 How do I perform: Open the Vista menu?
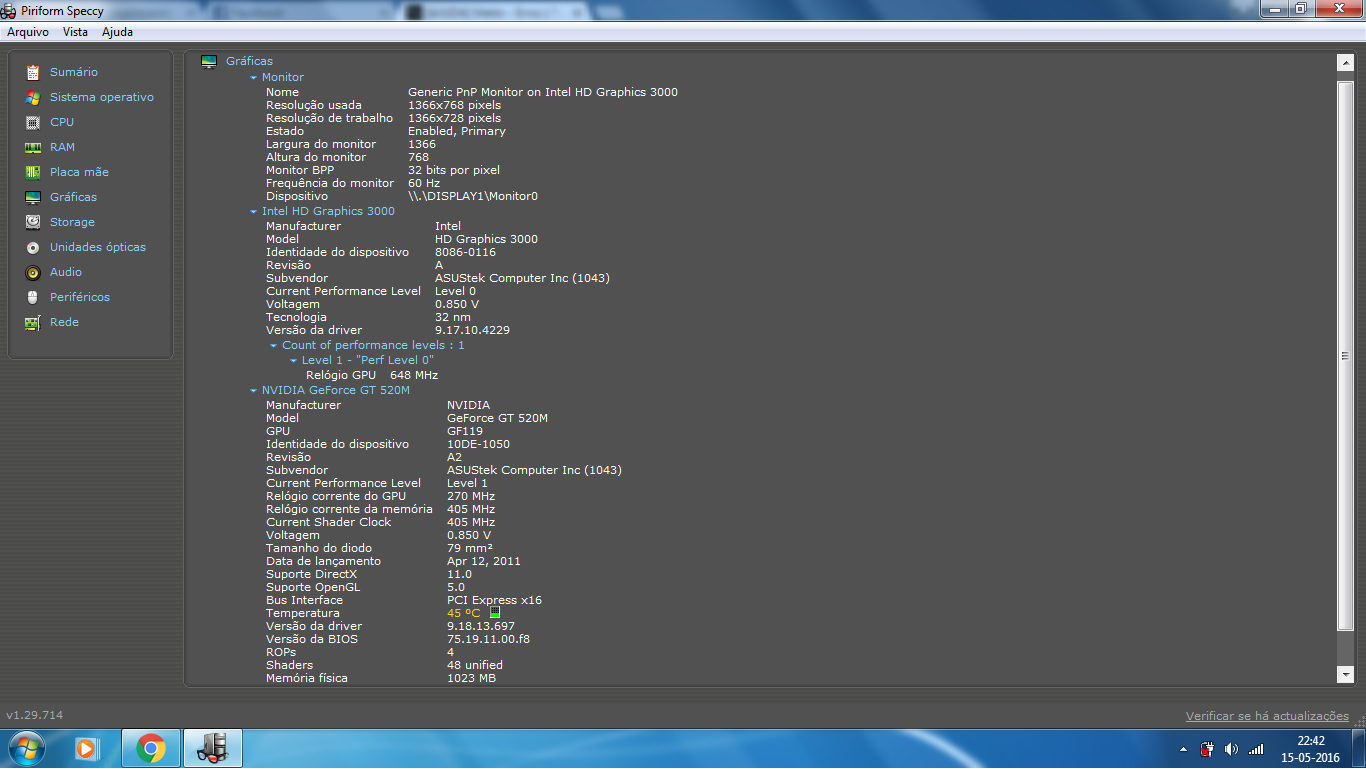[x=75, y=32]
